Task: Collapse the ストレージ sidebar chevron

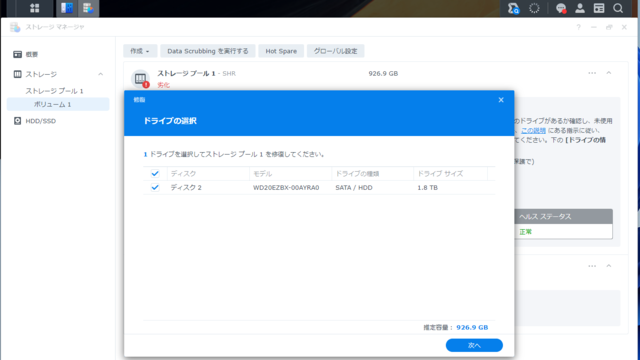Action: coord(100,74)
